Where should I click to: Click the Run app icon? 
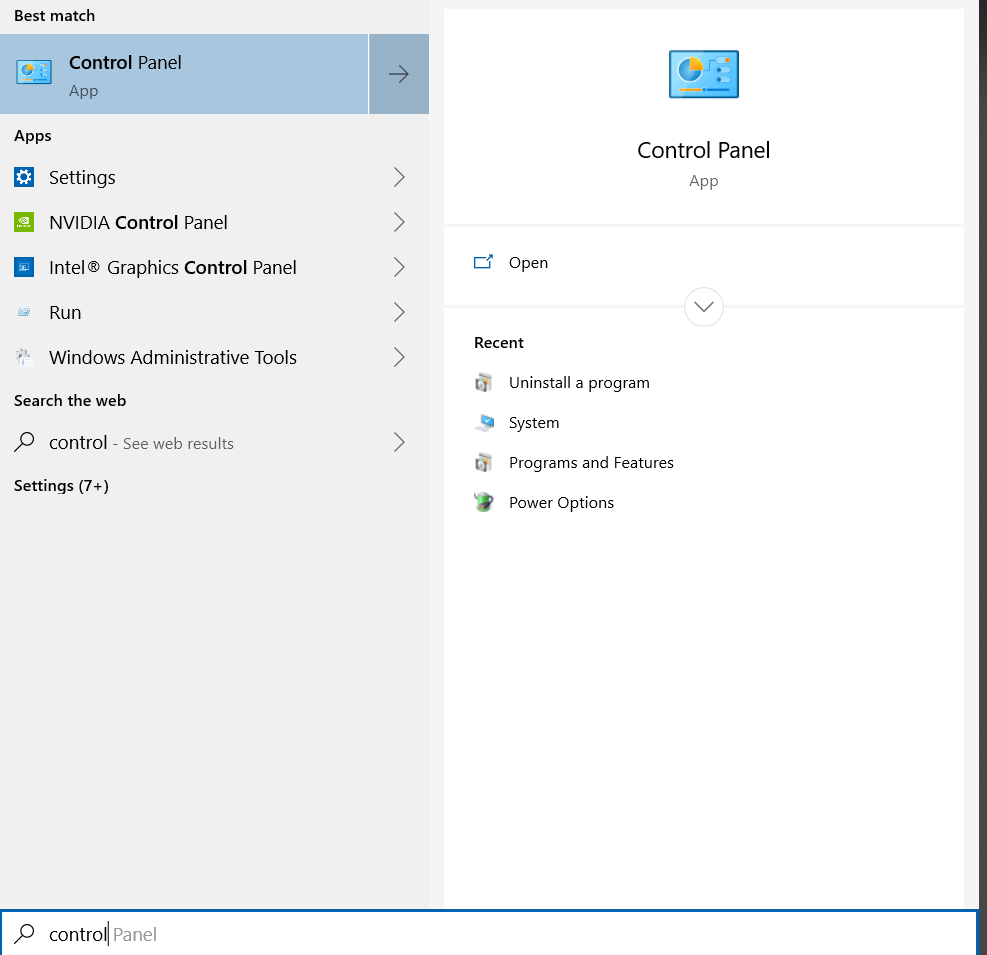pos(24,312)
